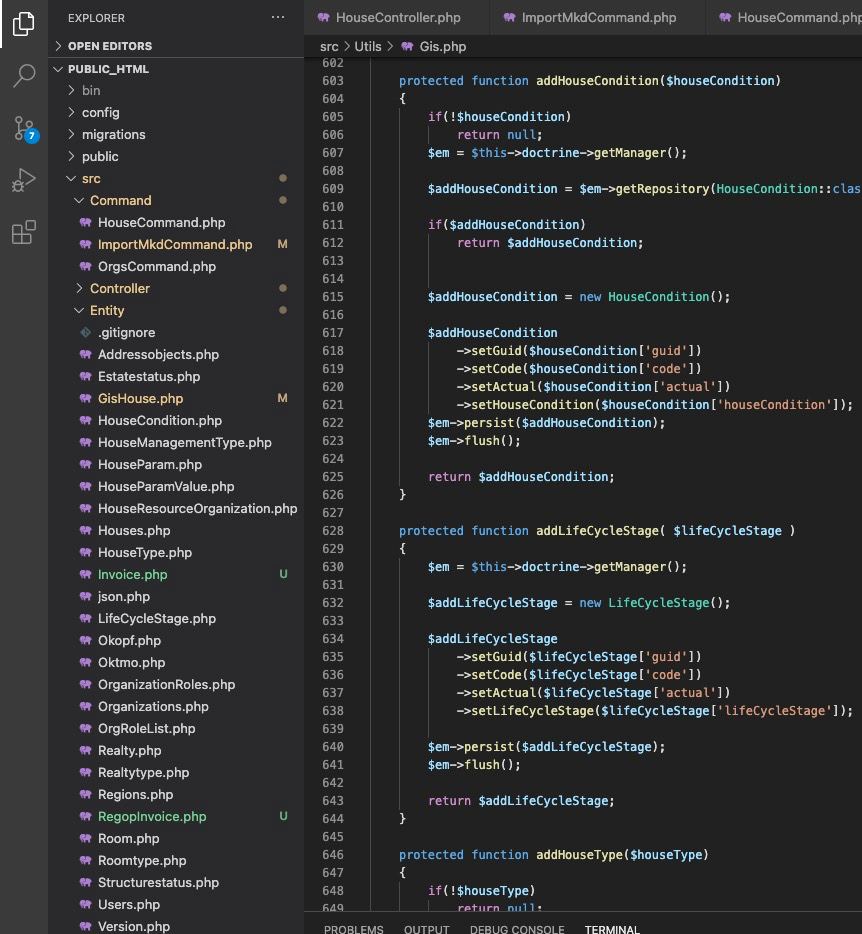Click PHP icon on HouseController.php tab

point(323,17)
